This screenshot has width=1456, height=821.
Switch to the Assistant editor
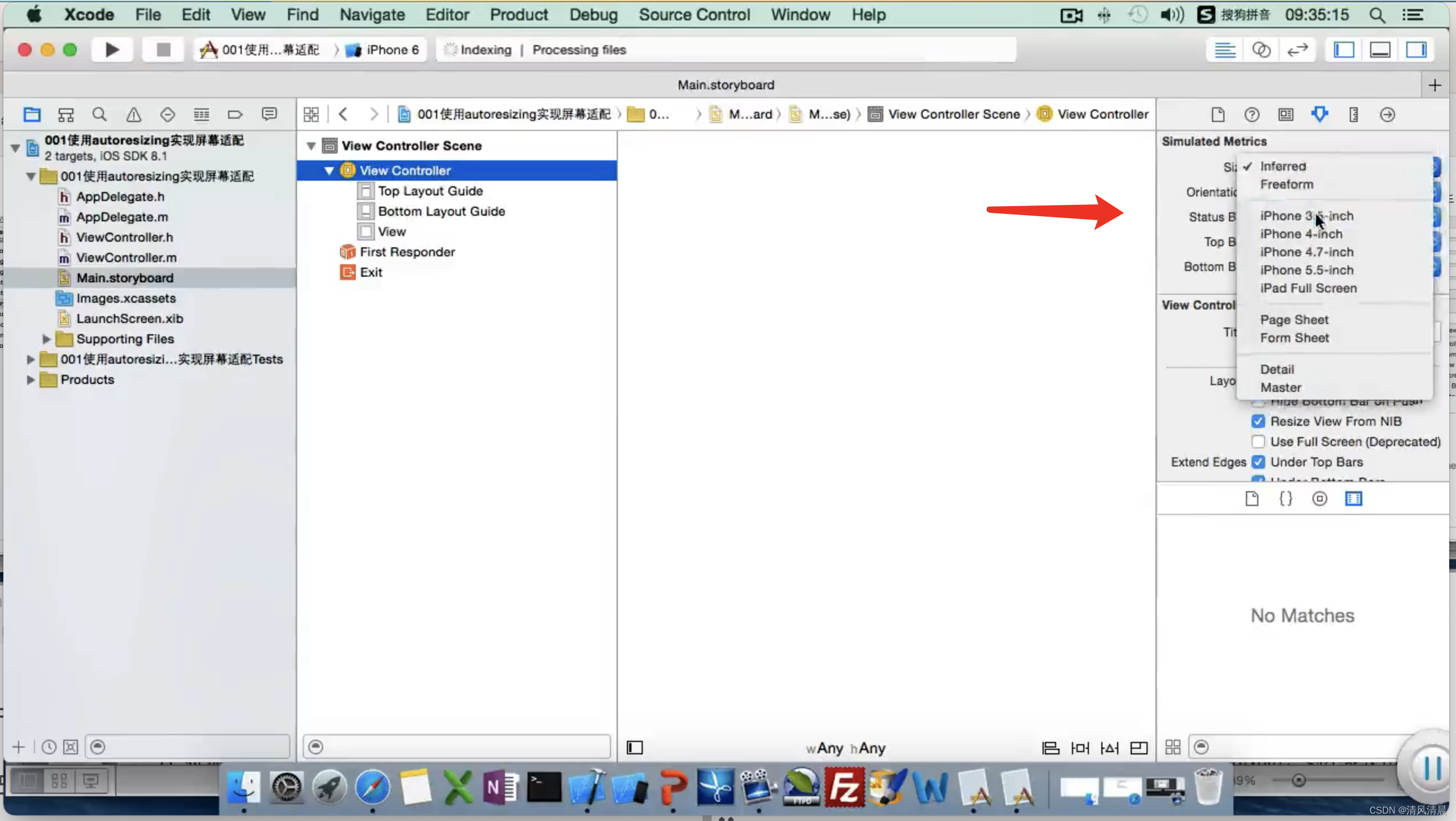(x=1261, y=50)
